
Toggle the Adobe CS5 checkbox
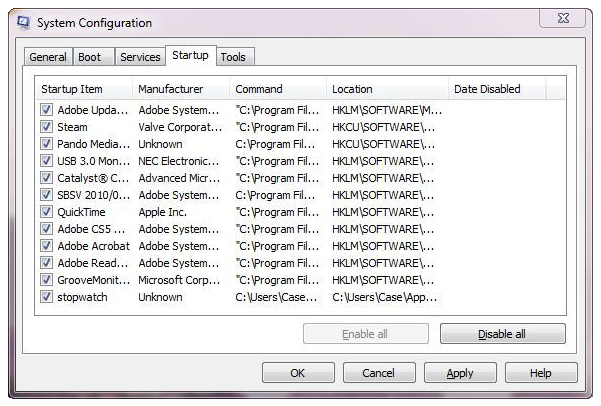click(x=46, y=229)
